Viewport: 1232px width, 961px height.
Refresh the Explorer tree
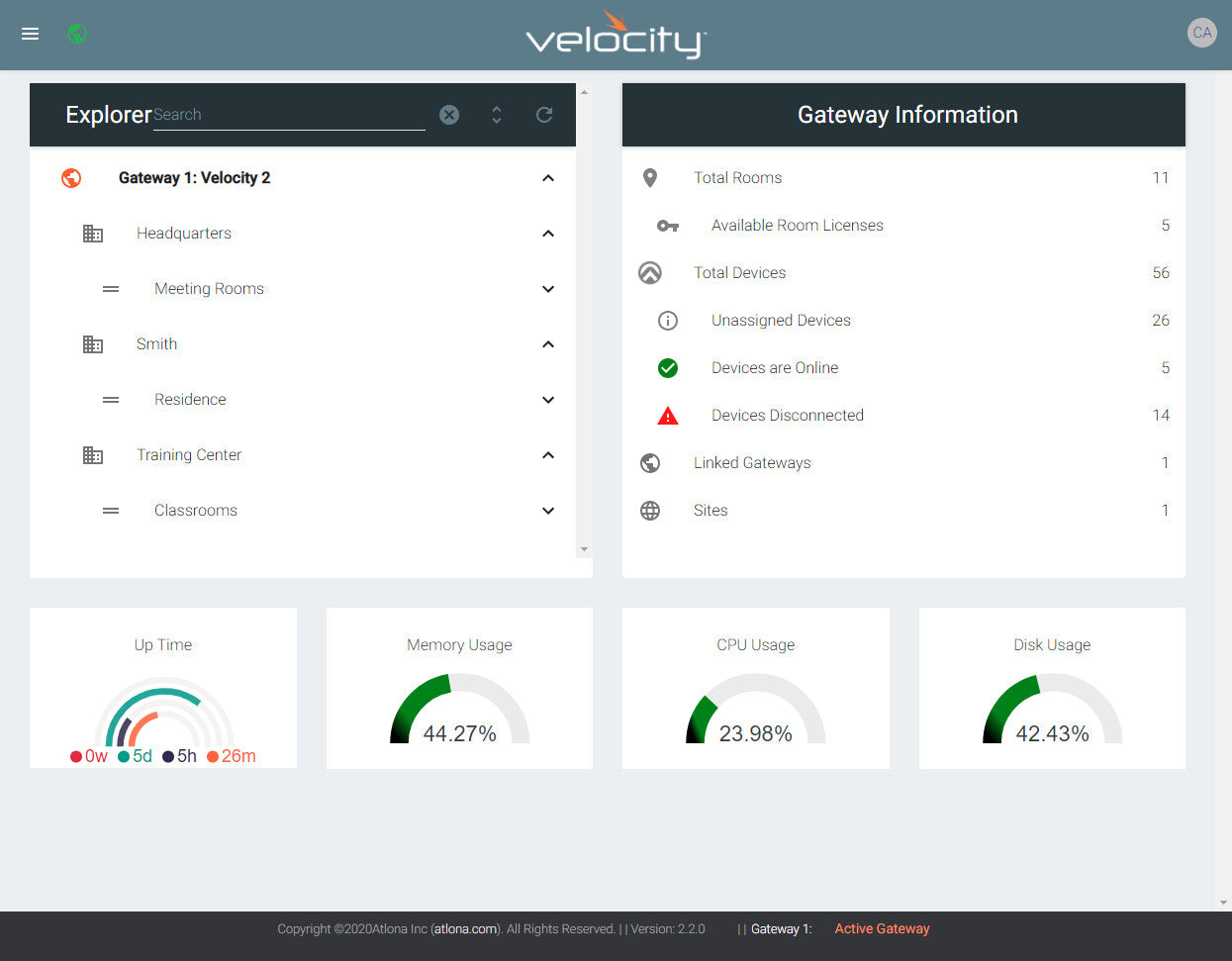(x=544, y=115)
